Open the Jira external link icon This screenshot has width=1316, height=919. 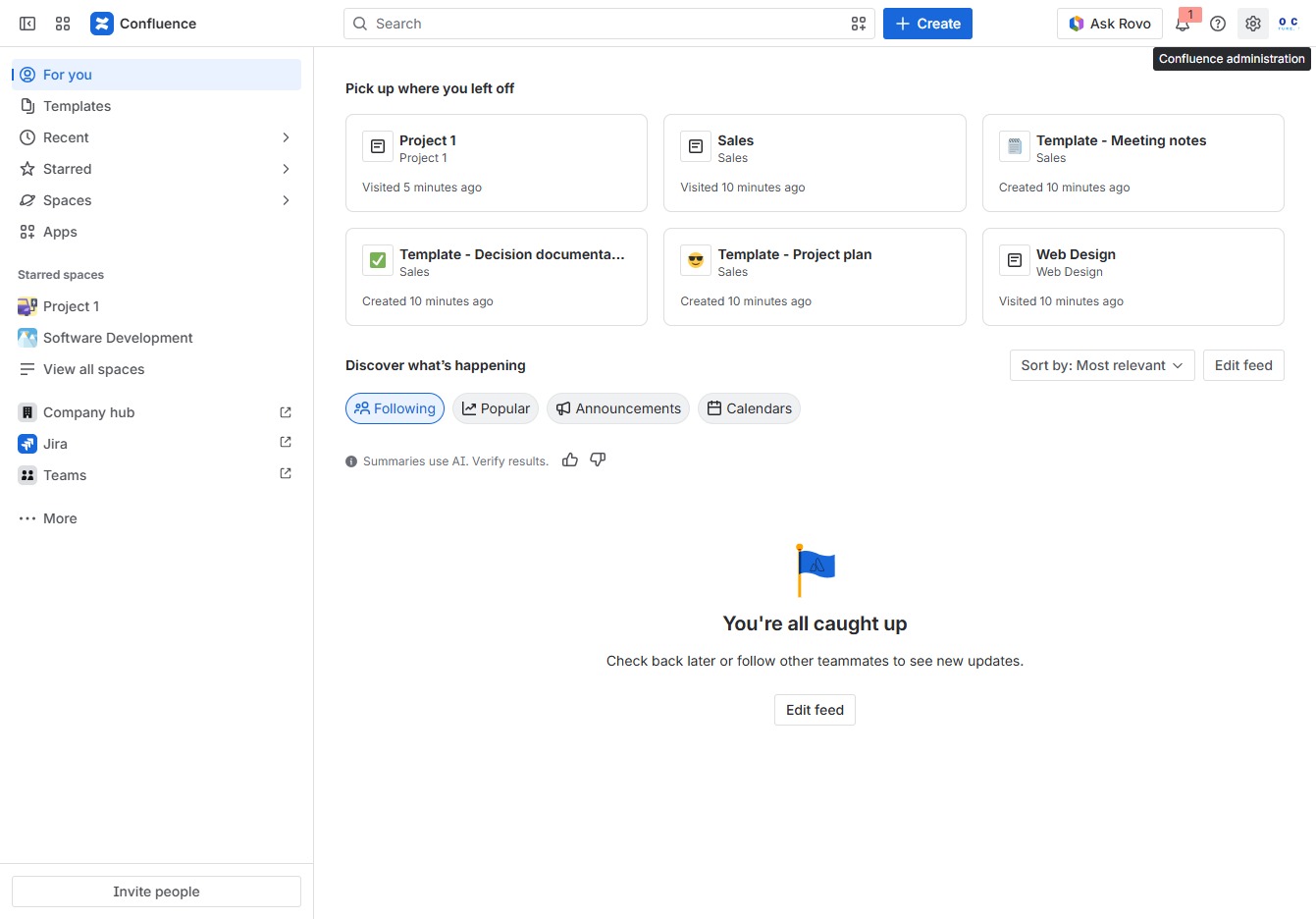(x=286, y=443)
